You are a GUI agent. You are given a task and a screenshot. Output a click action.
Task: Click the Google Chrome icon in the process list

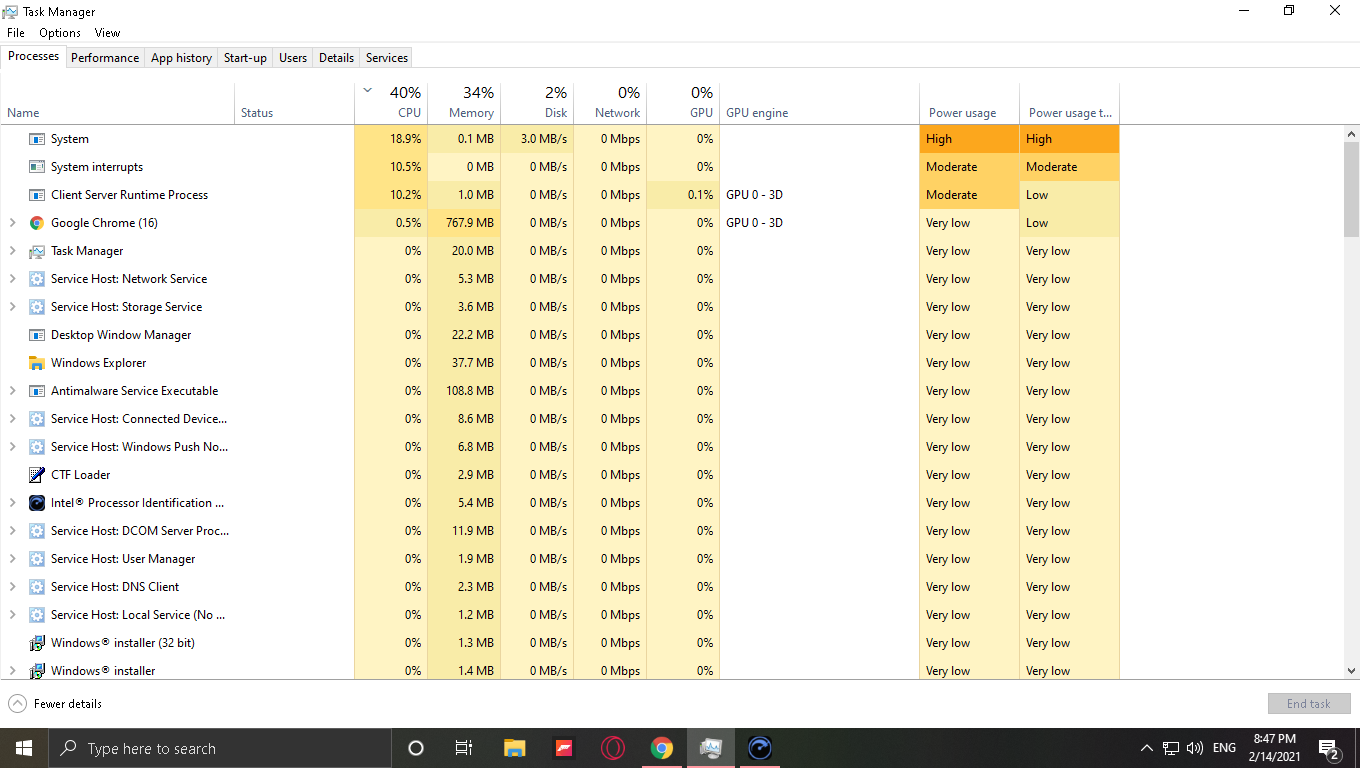(37, 223)
